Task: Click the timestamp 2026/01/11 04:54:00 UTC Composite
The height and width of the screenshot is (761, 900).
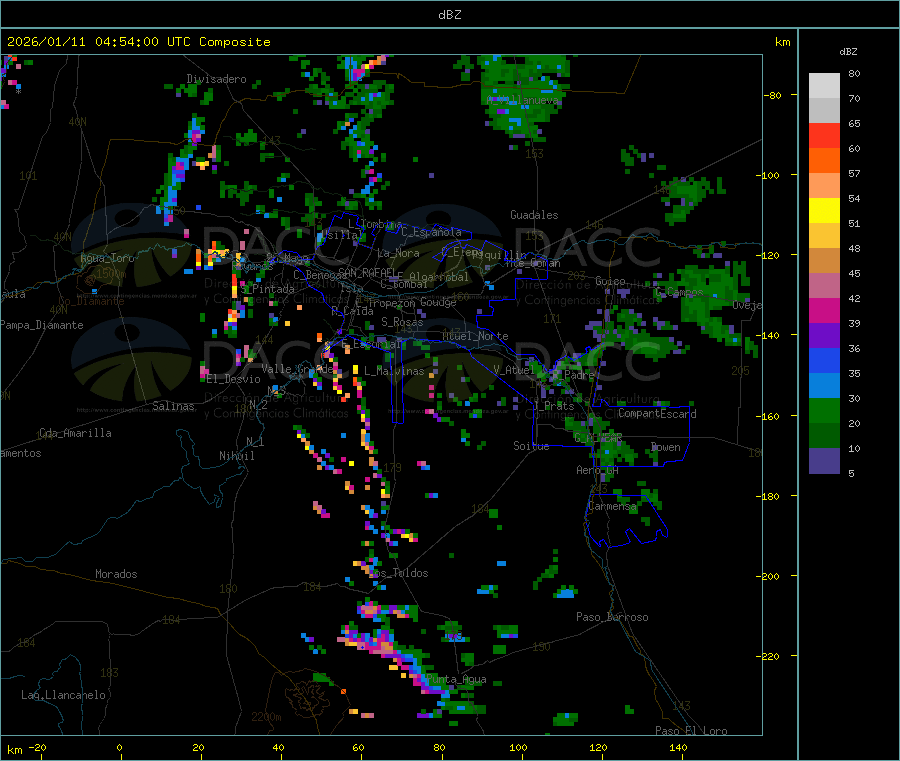Action: pos(138,42)
